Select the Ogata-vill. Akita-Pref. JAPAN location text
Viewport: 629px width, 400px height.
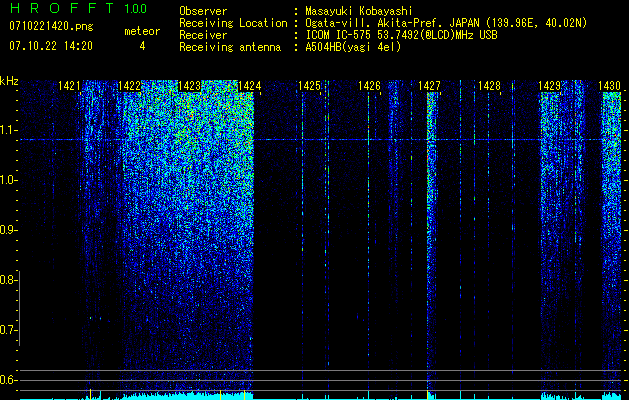tap(446, 23)
